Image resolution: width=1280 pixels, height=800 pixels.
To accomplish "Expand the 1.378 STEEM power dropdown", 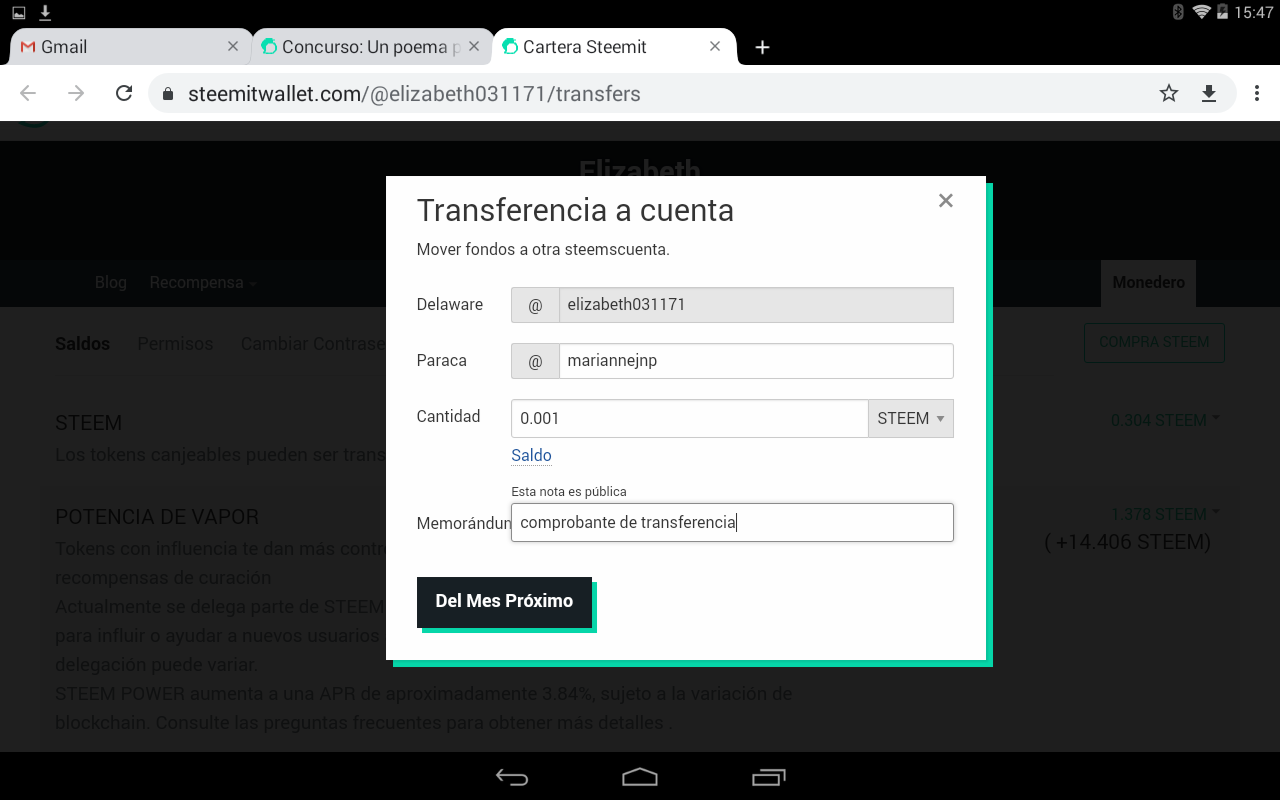I will [1166, 514].
